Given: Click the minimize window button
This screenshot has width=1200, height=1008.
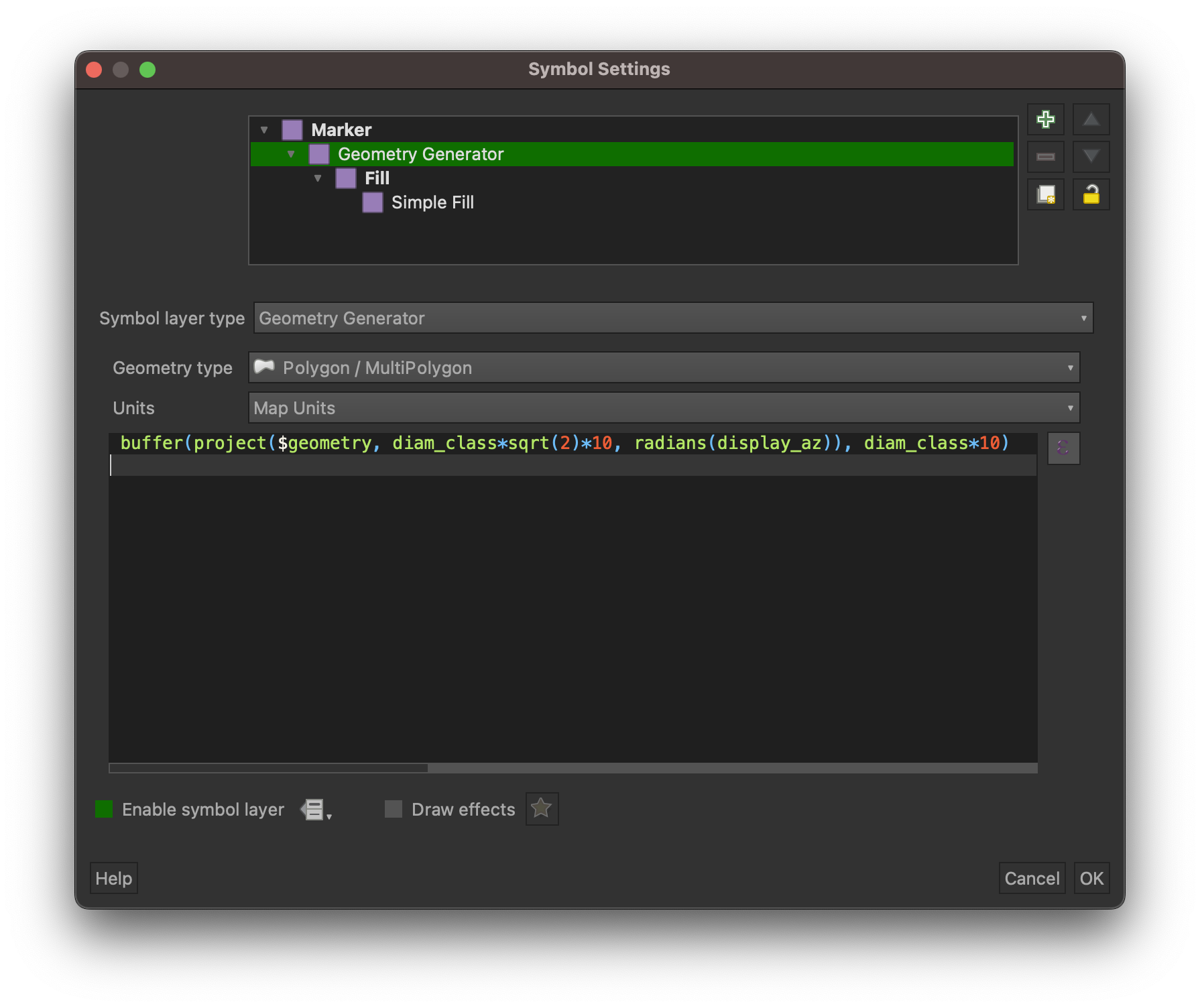Looking at the screenshot, I should tap(121, 70).
